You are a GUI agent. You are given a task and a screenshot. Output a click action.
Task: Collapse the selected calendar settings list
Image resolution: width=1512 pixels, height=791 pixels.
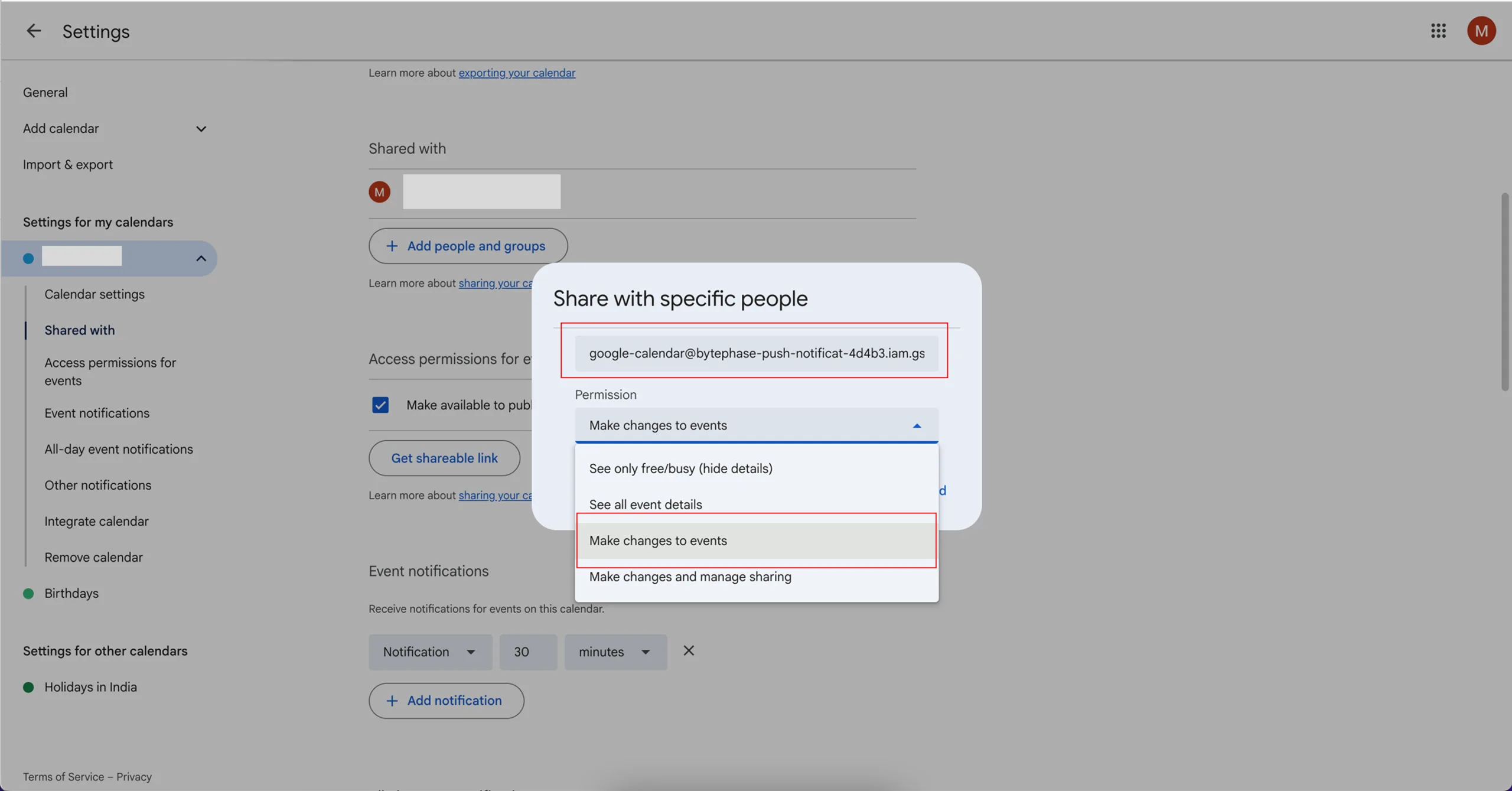click(201, 258)
